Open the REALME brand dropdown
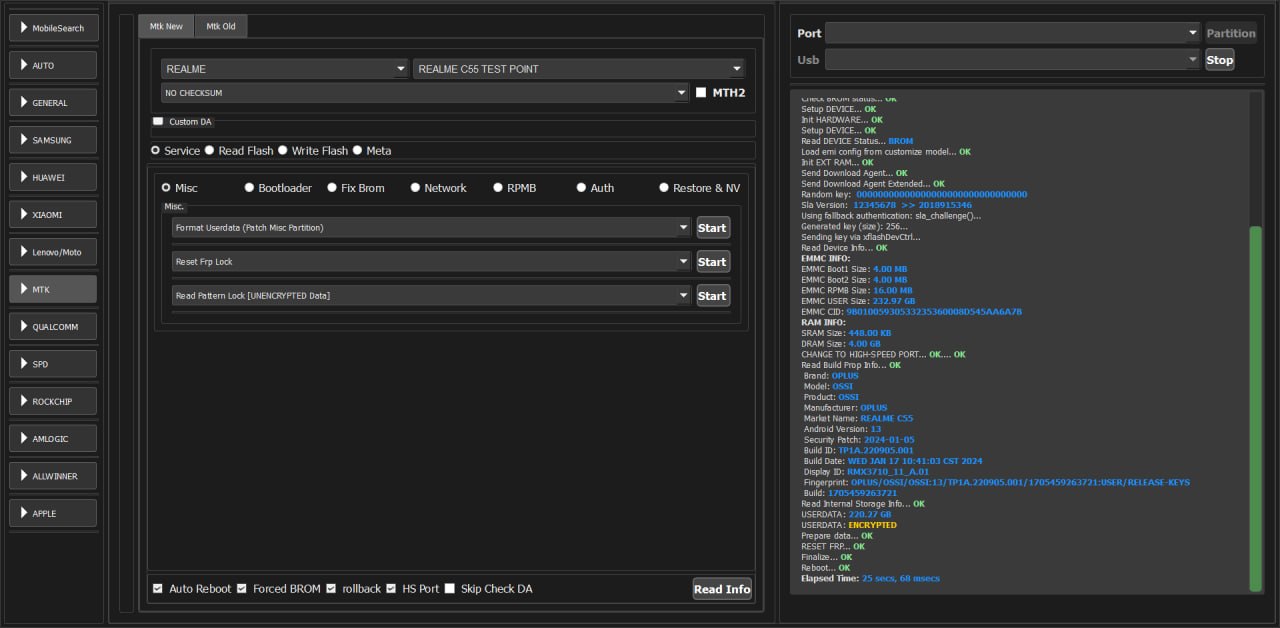 tap(284, 69)
